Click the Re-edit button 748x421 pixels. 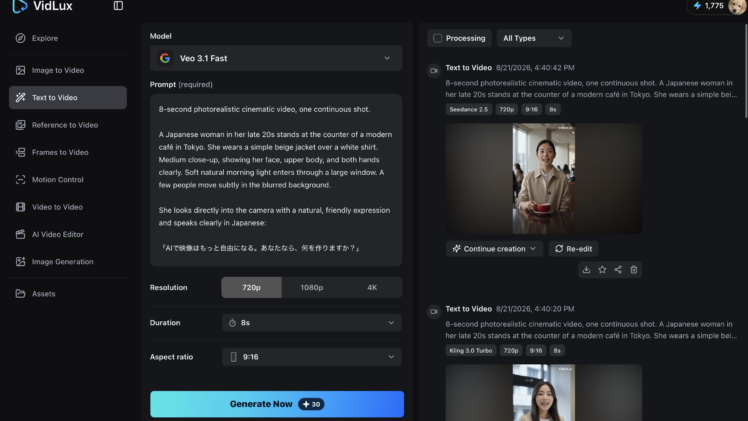coord(573,249)
